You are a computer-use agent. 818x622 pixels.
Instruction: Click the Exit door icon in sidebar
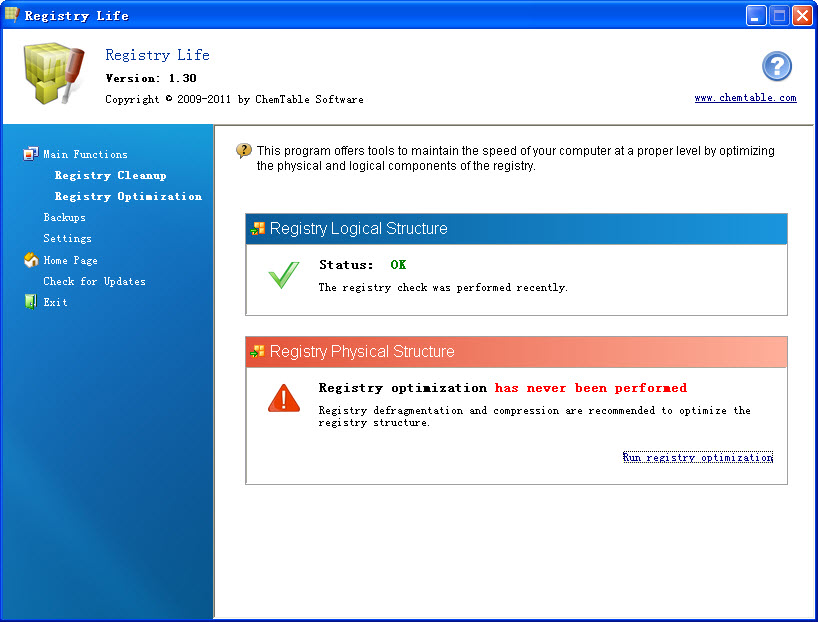pyautogui.click(x=30, y=302)
